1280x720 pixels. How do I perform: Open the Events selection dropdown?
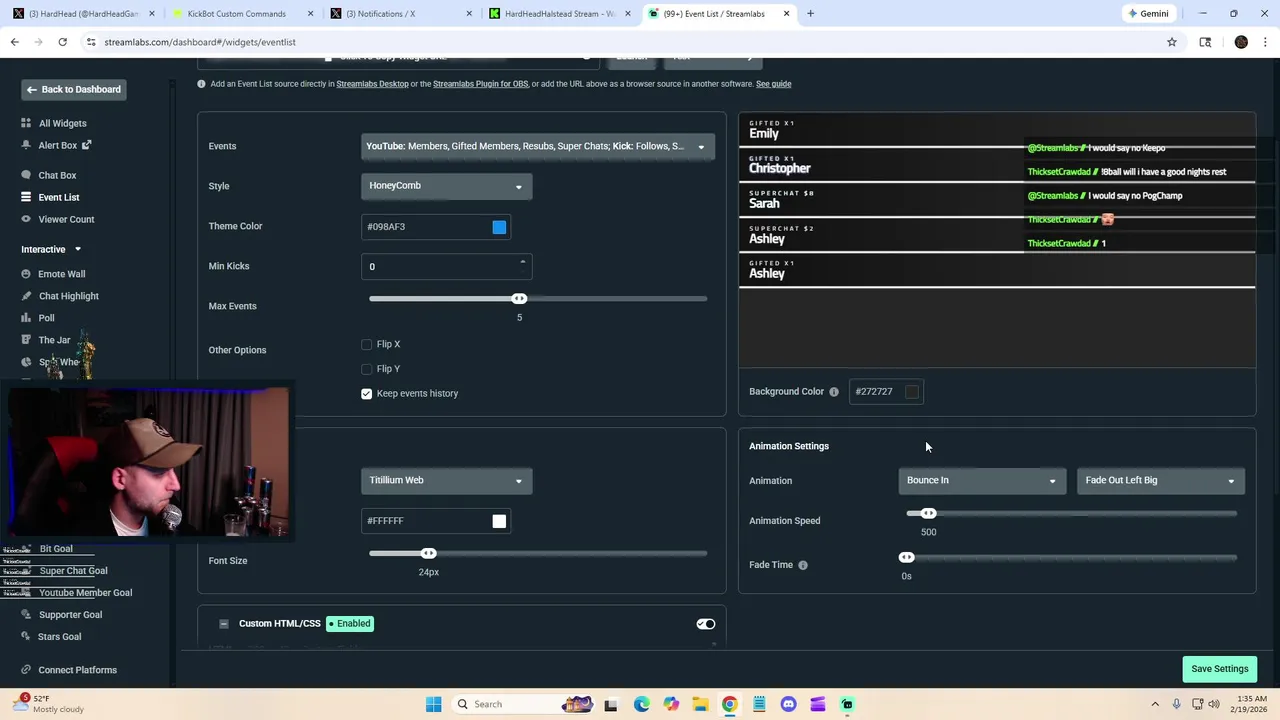pos(538,146)
